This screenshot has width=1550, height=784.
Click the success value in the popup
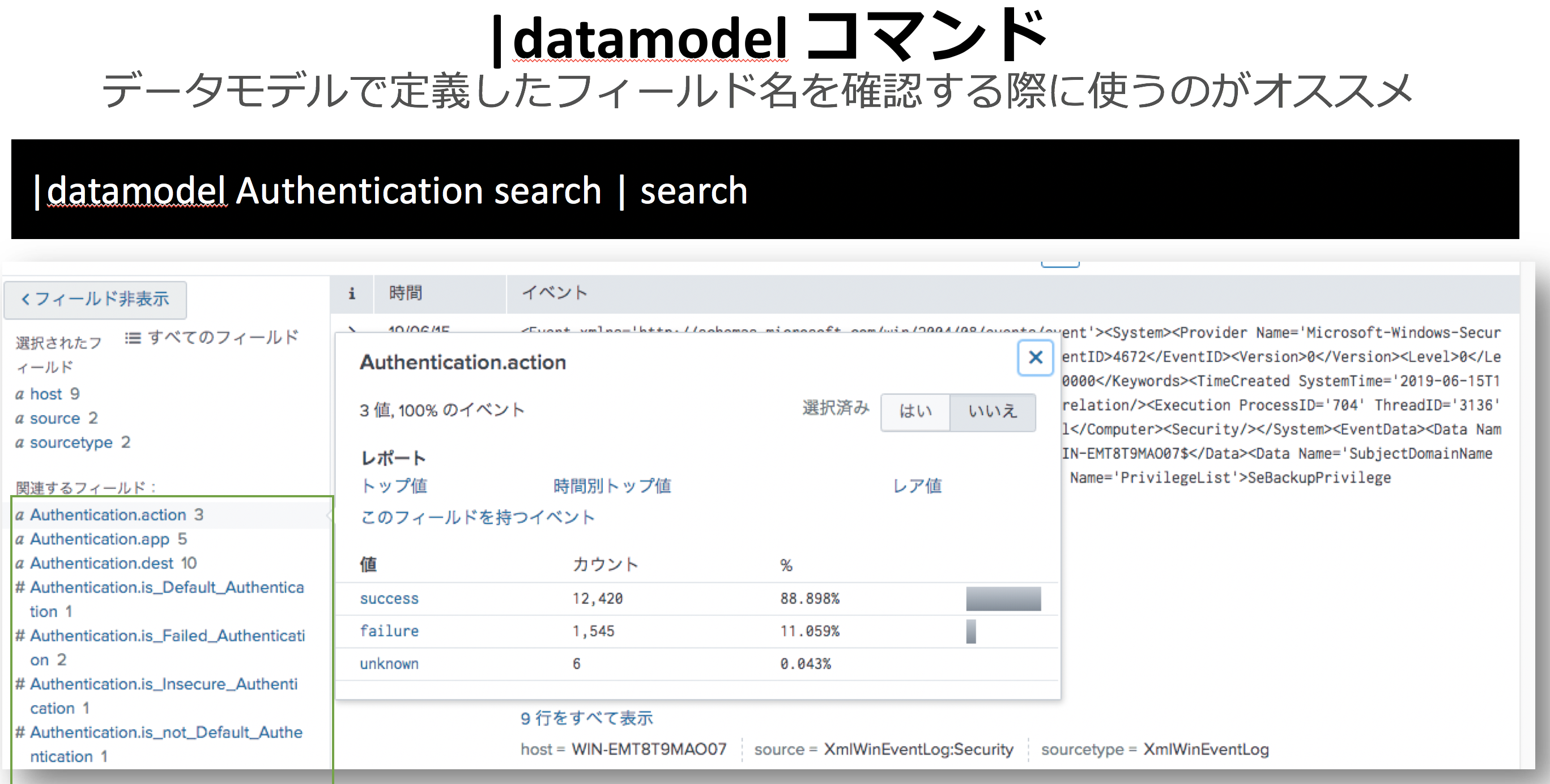389,599
